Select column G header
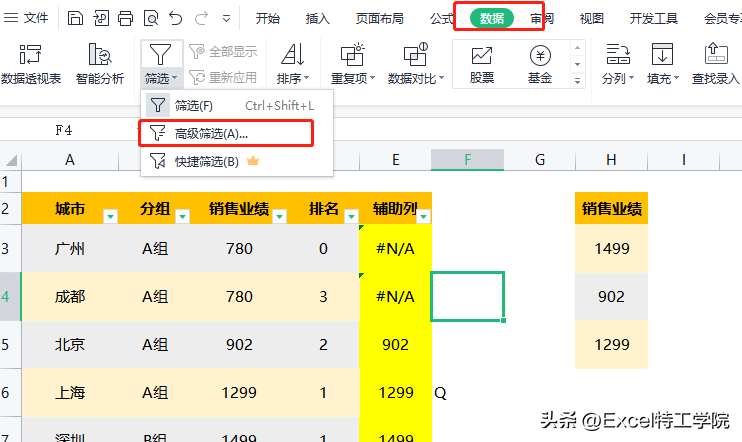 [539, 160]
